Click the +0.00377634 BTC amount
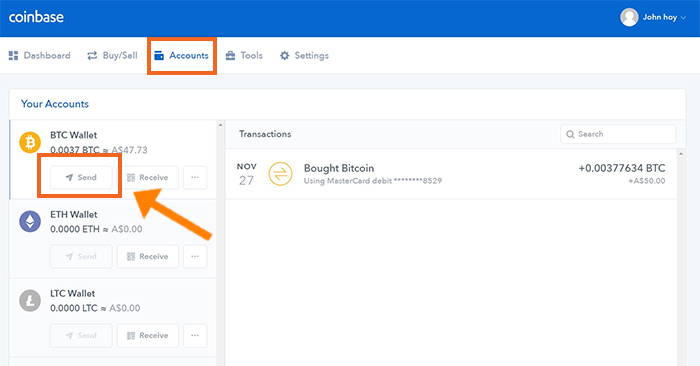Image resolution: width=700 pixels, height=366 pixels. click(x=622, y=168)
